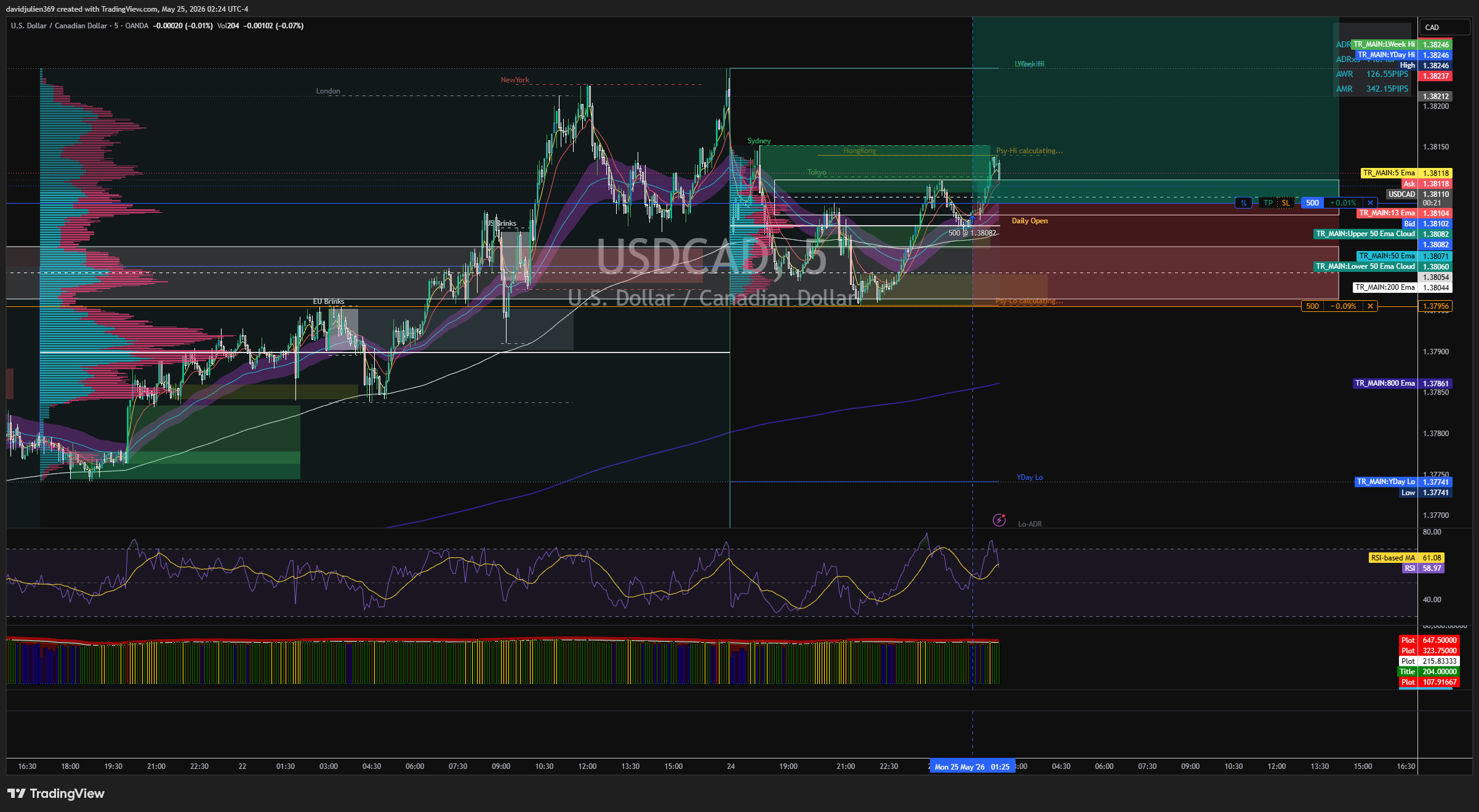Click the TR_MAIN:YDay Lo label

[1386, 482]
